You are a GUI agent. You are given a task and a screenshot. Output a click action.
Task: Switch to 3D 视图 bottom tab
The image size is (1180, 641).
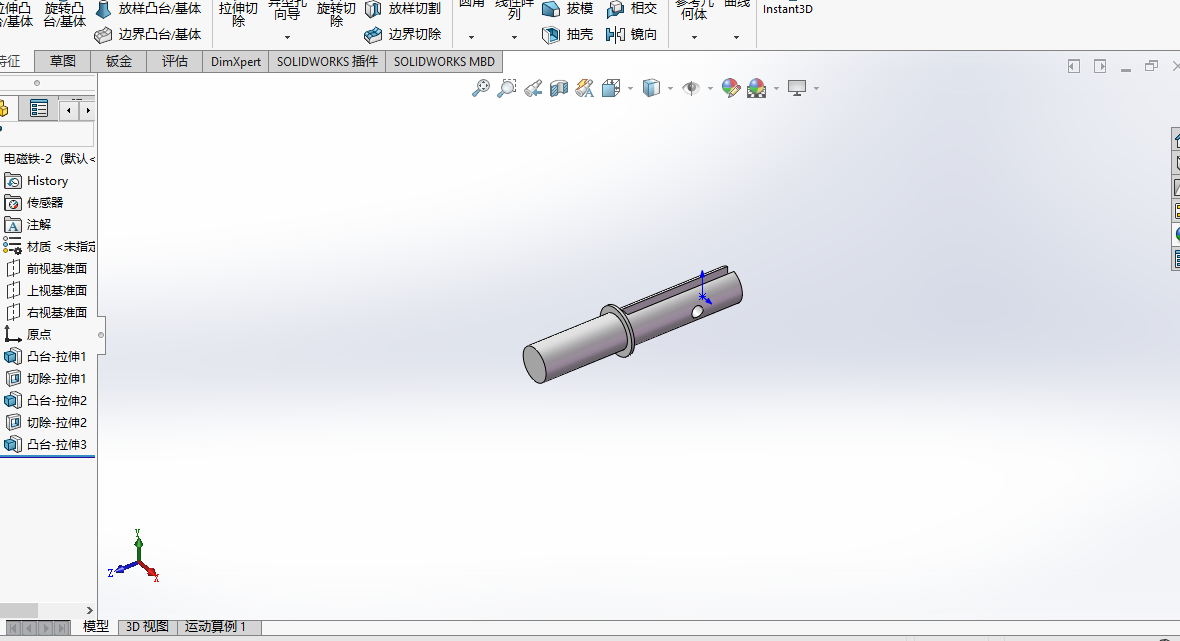147,627
